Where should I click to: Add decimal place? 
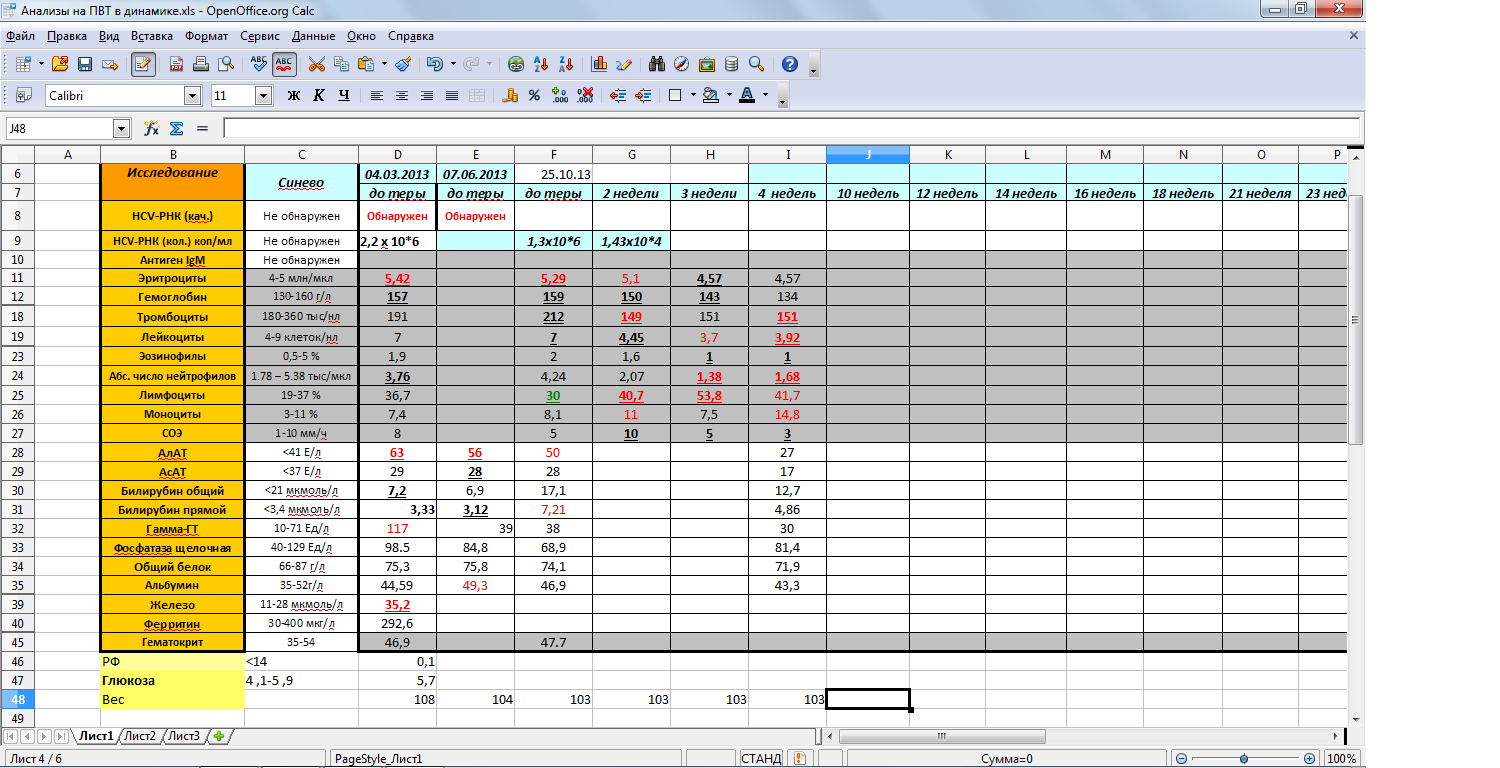click(560, 96)
